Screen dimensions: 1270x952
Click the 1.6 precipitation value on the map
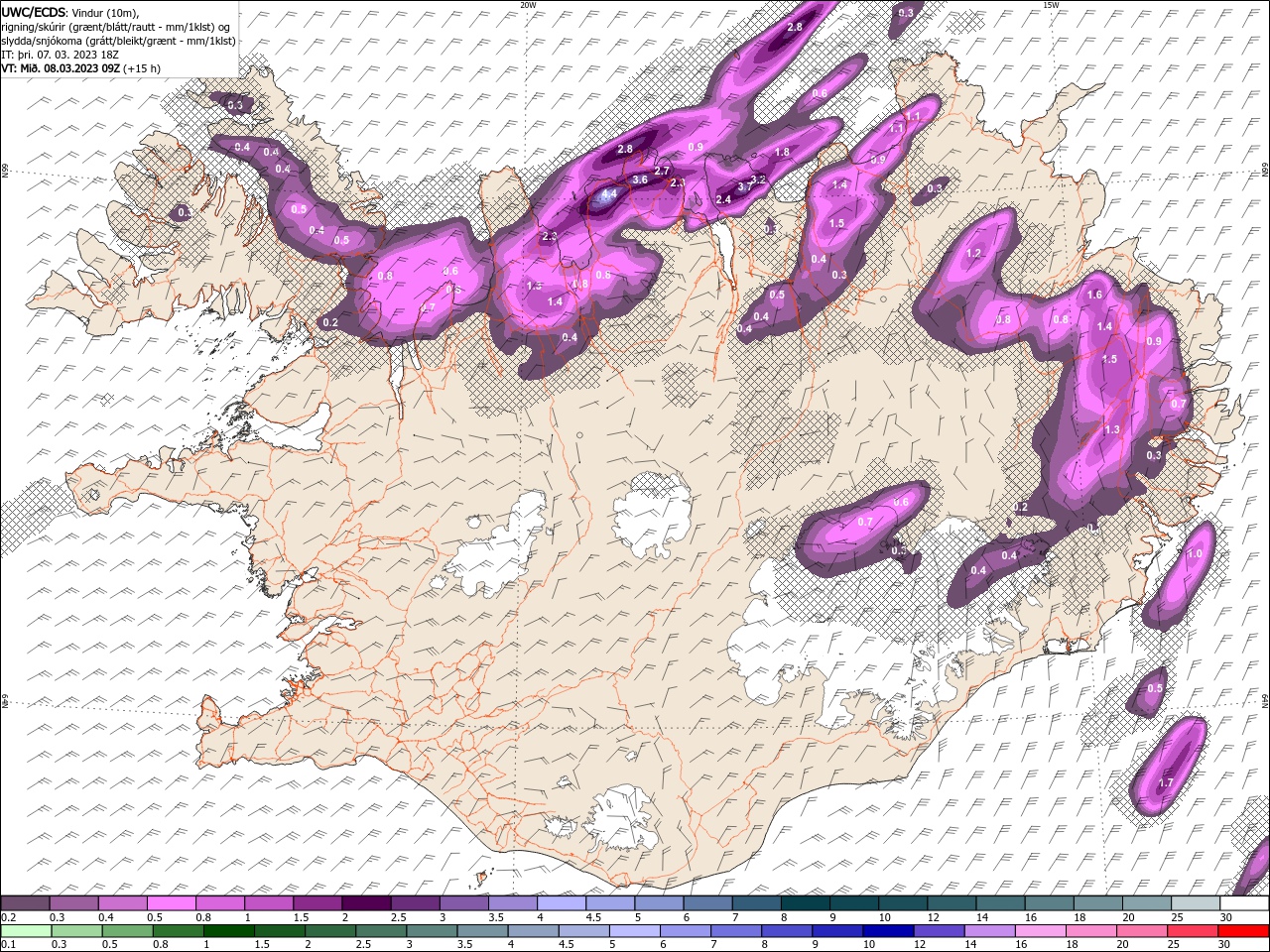click(x=1095, y=295)
